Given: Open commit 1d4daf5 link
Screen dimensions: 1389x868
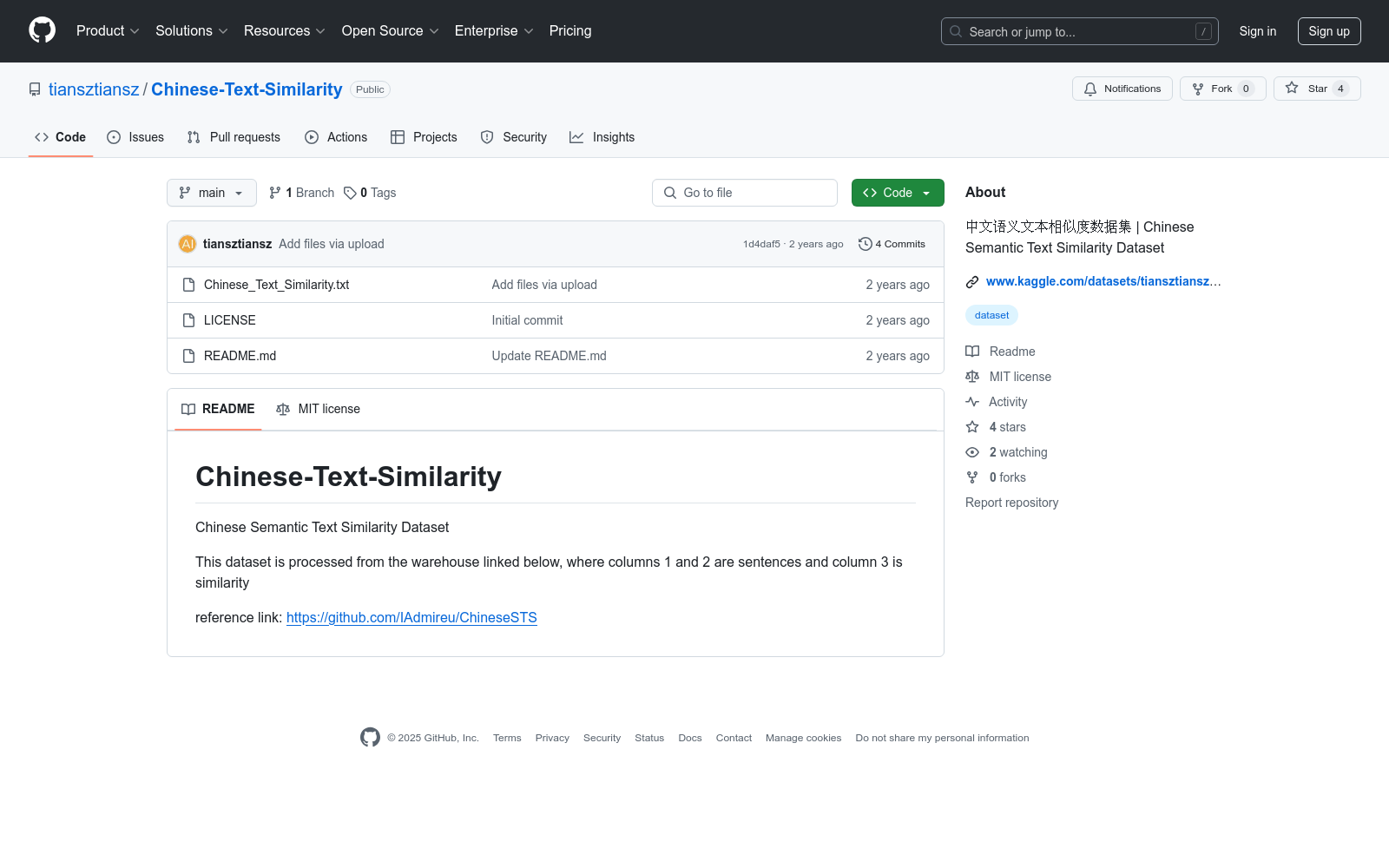Looking at the screenshot, I should (x=761, y=244).
